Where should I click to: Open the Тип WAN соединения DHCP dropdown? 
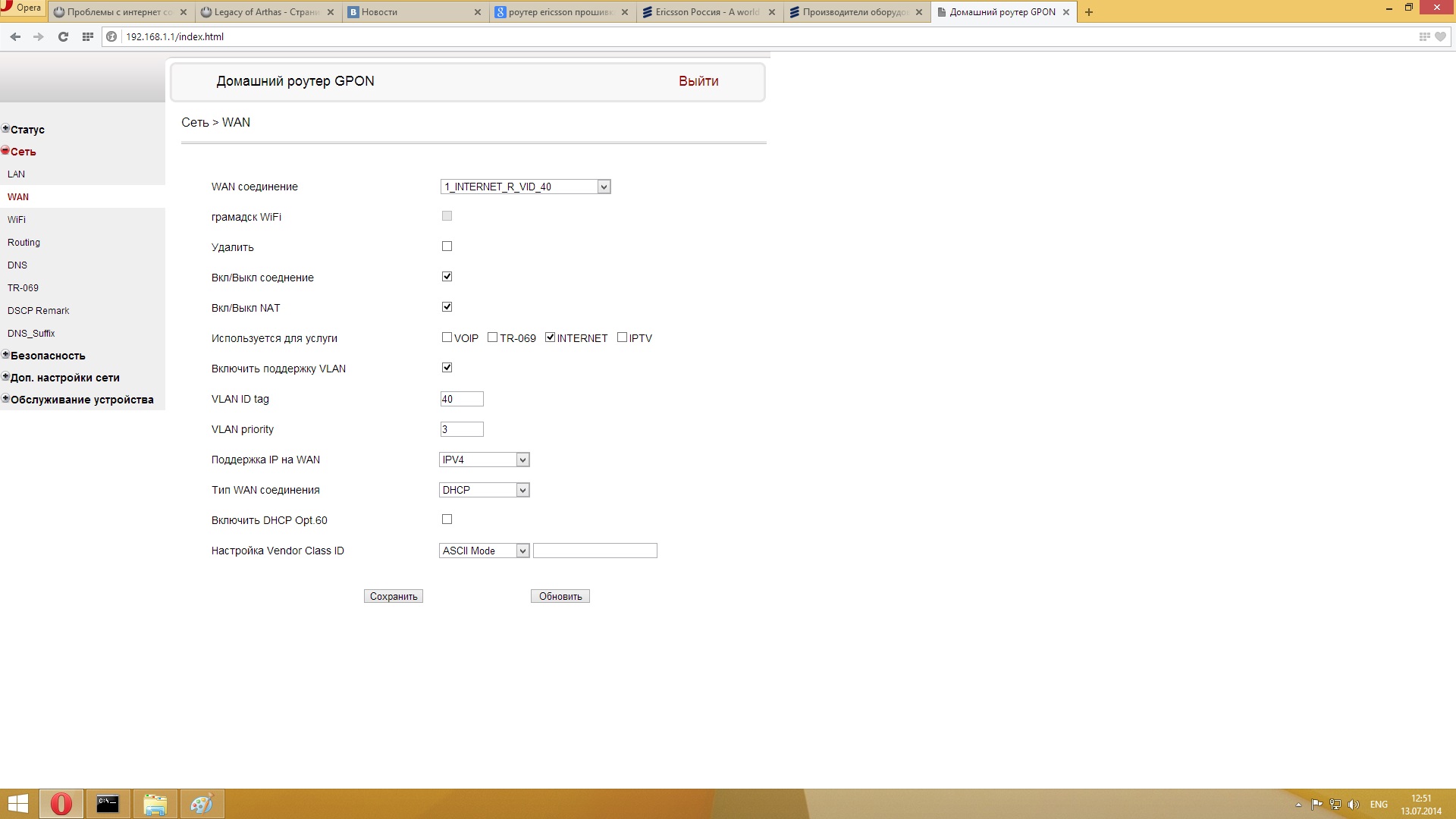tap(485, 490)
